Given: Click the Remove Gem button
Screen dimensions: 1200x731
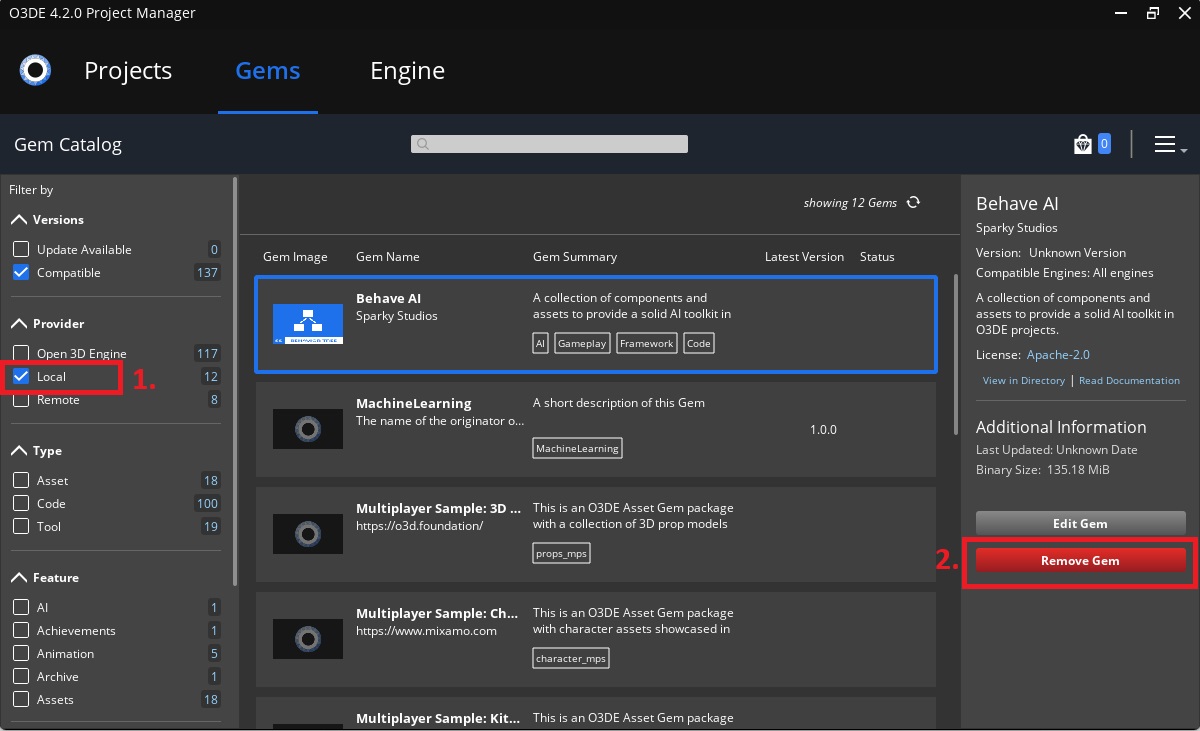Looking at the screenshot, I should click(x=1079, y=560).
